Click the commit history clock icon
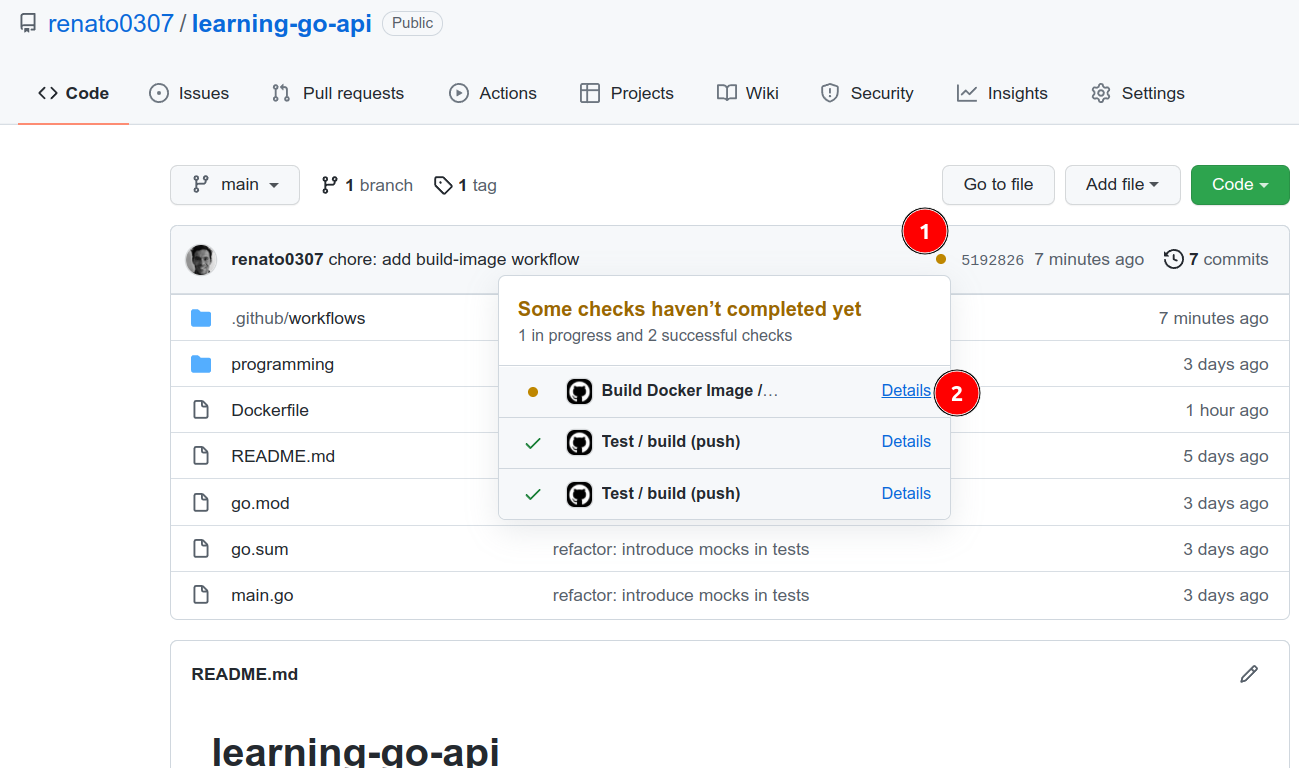Viewport: 1299px width, 768px height. (x=1174, y=259)
